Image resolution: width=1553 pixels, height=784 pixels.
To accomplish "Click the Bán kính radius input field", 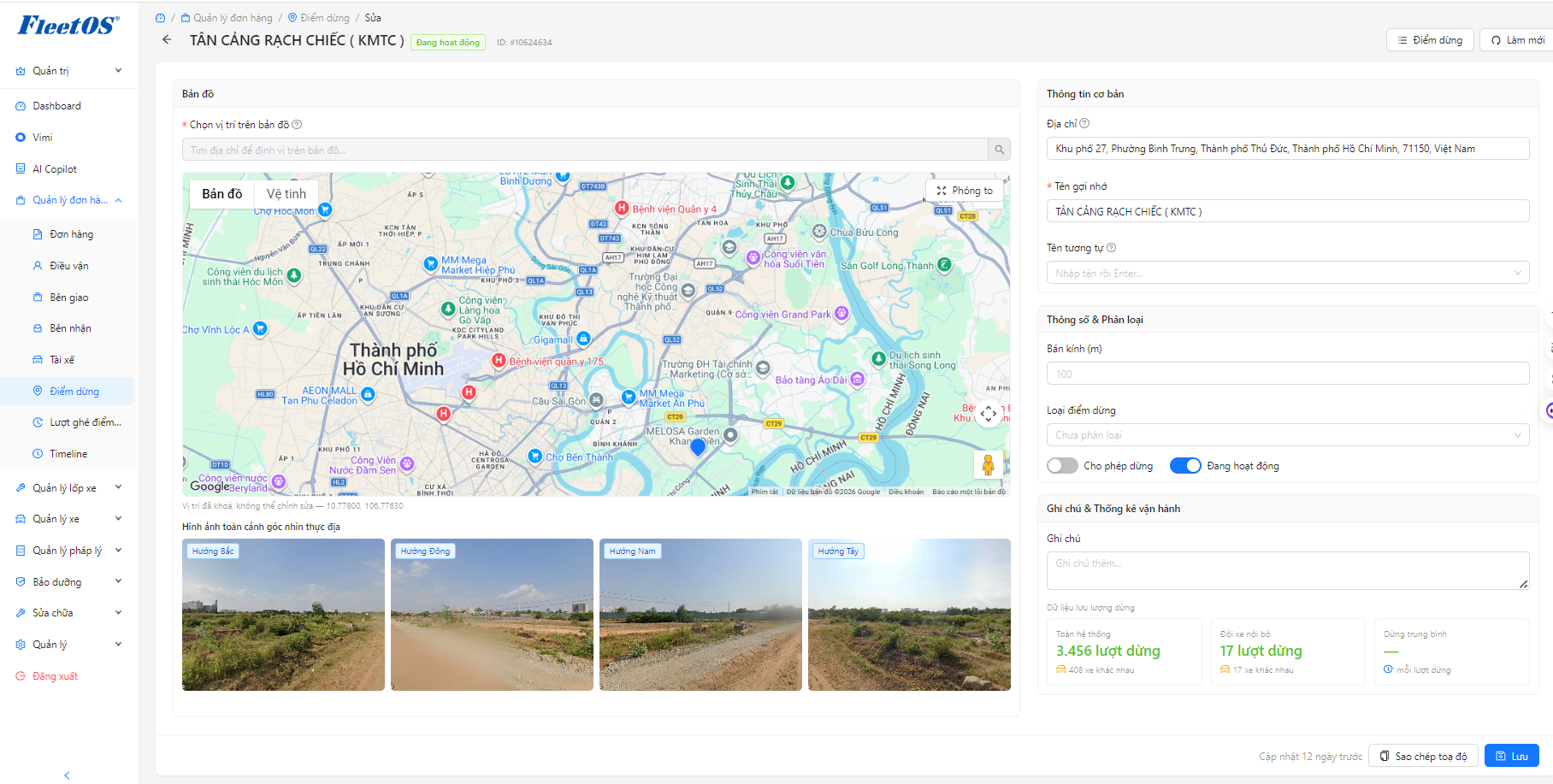I will click(1288, 374).
